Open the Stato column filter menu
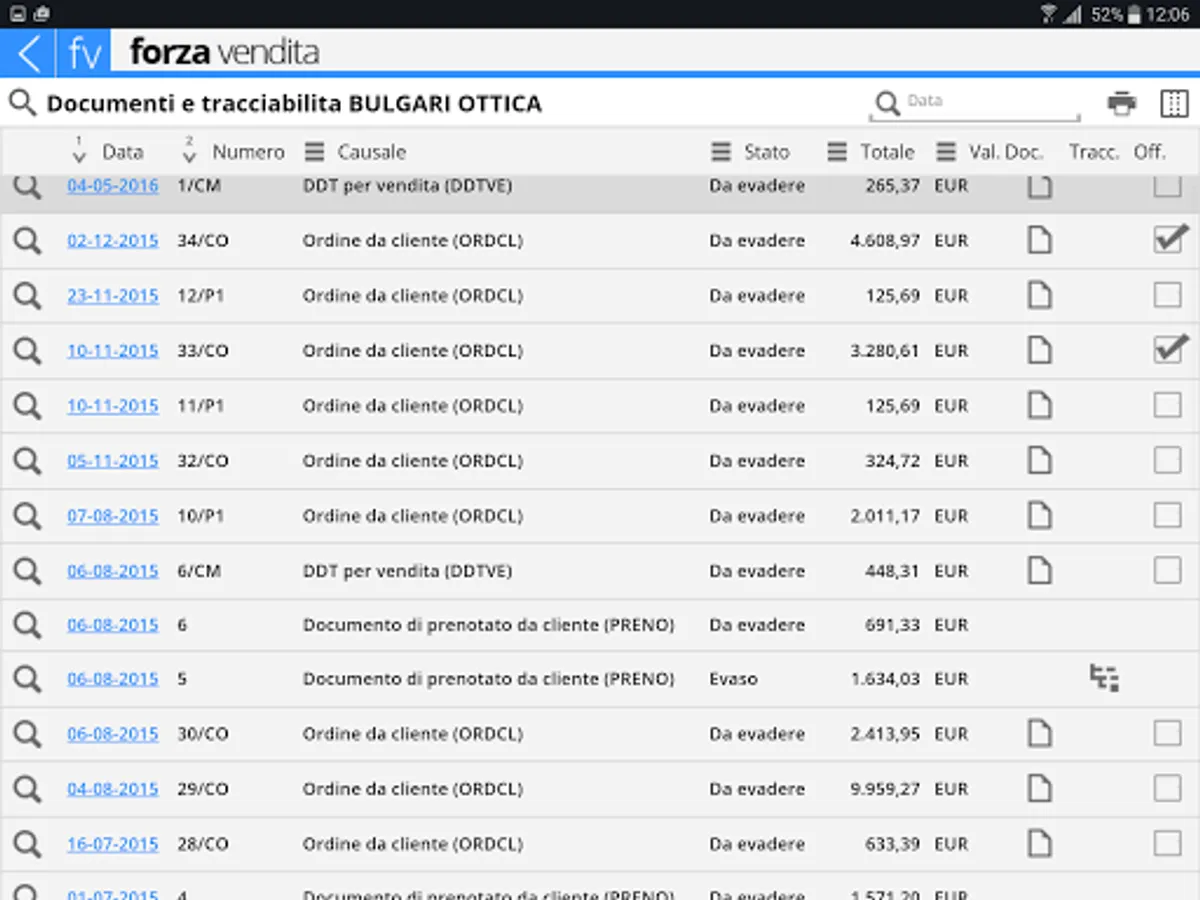 click(721, 152)
